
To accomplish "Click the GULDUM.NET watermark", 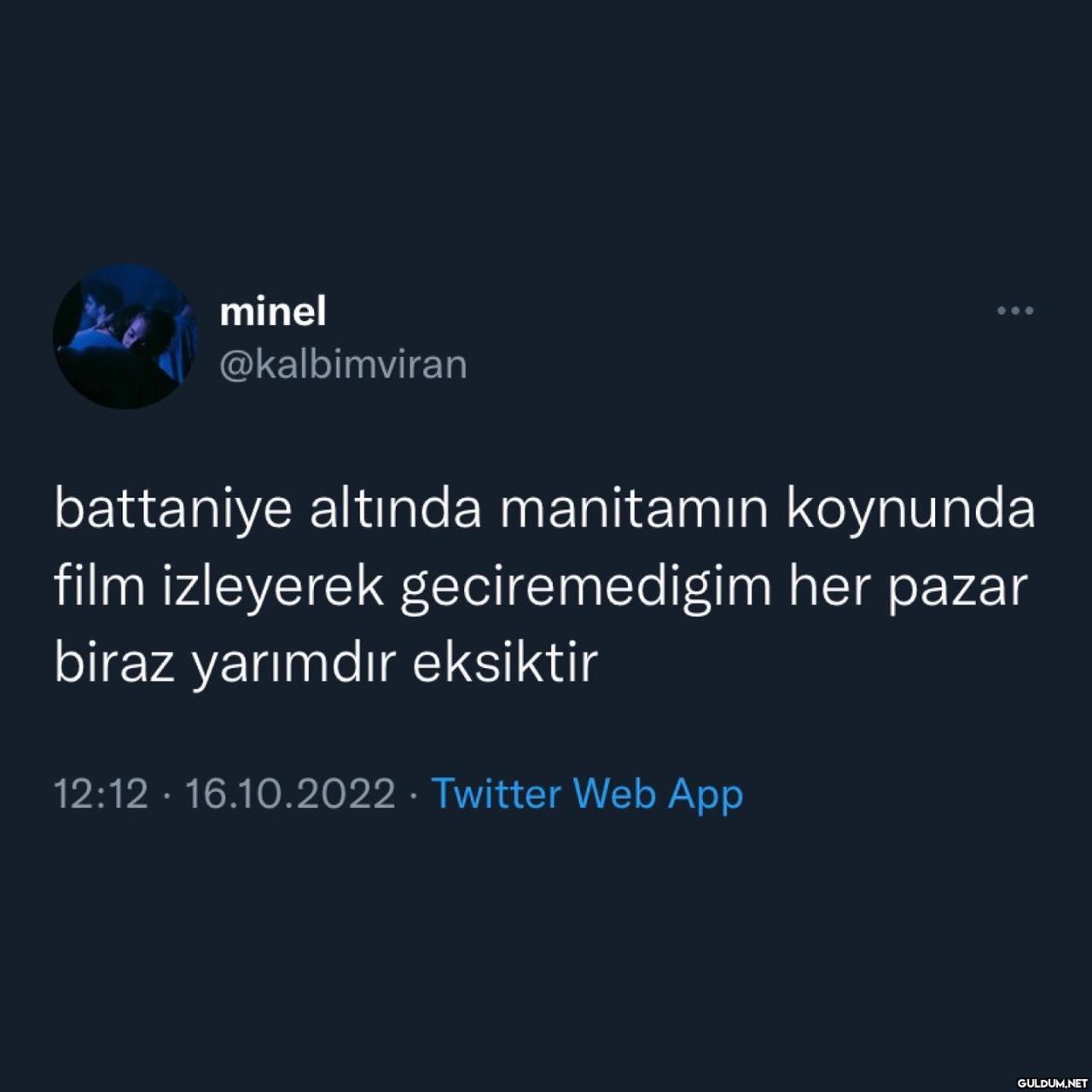I will pyautogui.click(x=1052, y=1083).
